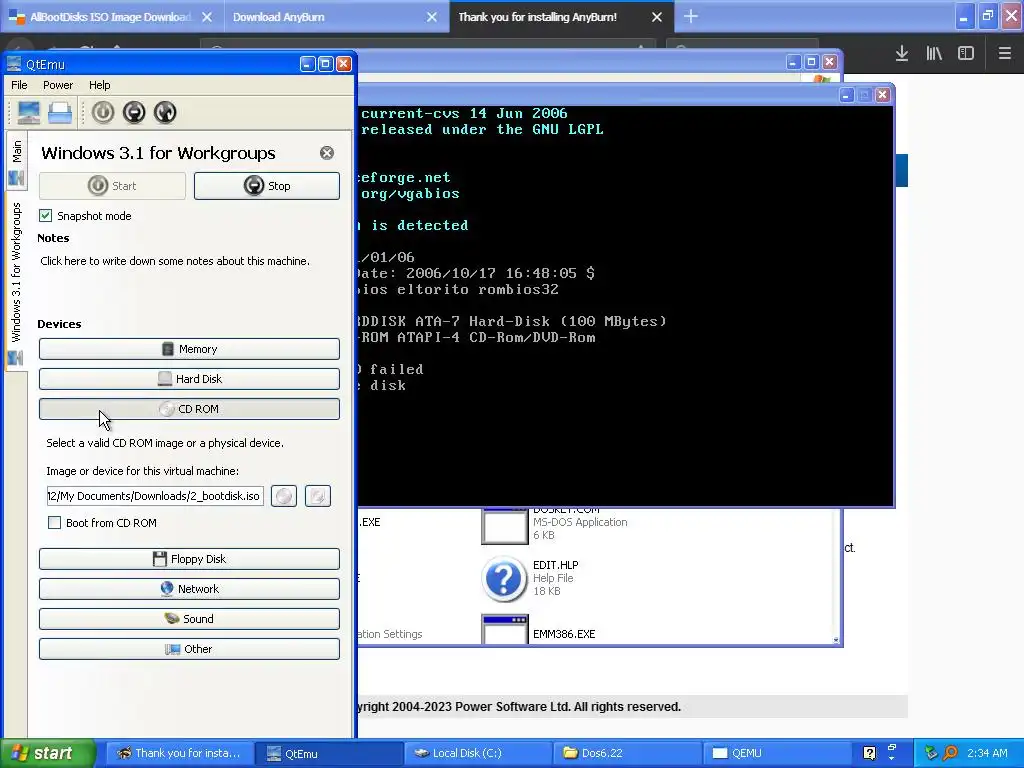The width and height of the screenshot is (1024, 768).
Task: Collapse the CD ROM device section
Action: click(189, 409)
